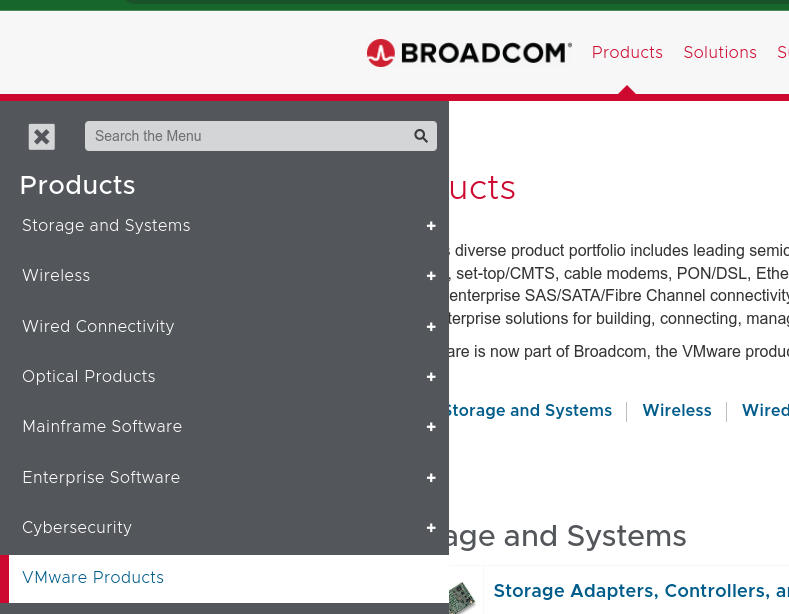Select Enterprise Software menu entry
This screenshot has height=614, width=789.
click(x=101, y=477)
